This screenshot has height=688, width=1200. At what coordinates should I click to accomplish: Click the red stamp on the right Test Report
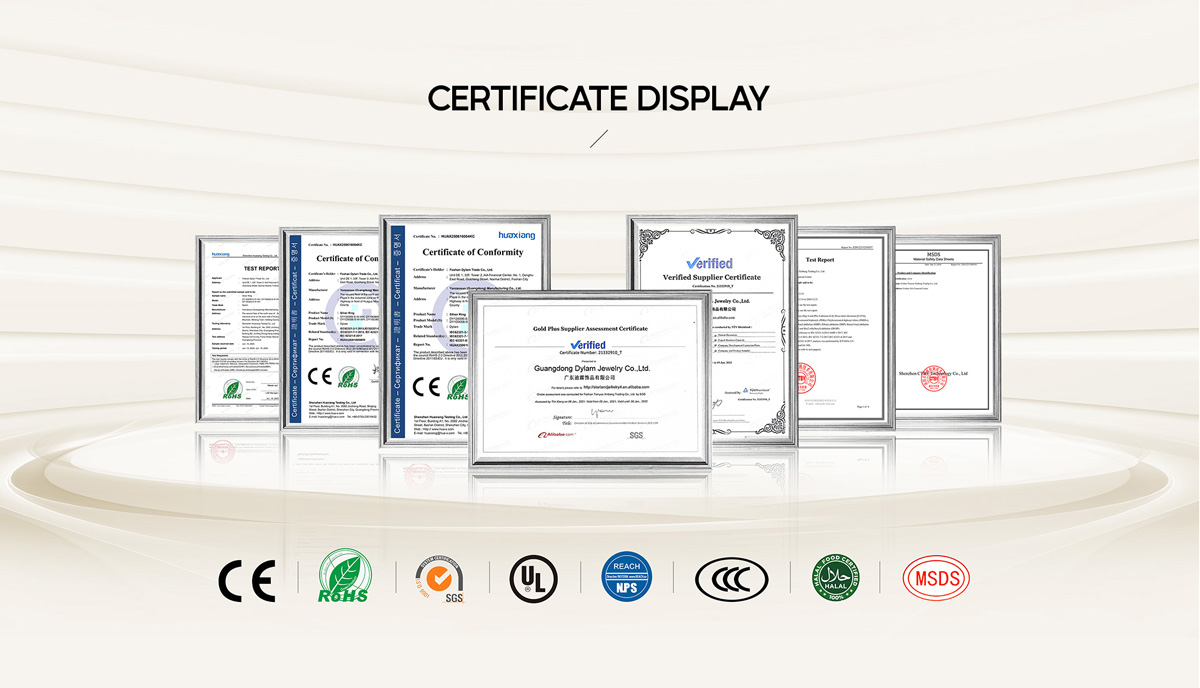coord(806,378)
